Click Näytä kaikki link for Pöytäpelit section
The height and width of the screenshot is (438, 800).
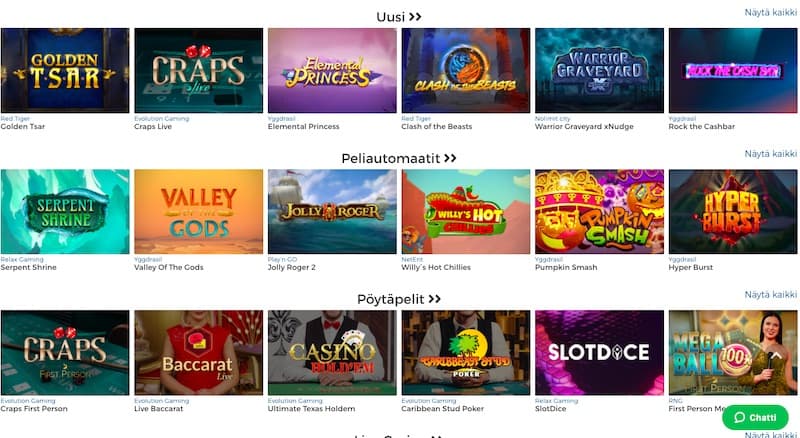pos(770,295)
